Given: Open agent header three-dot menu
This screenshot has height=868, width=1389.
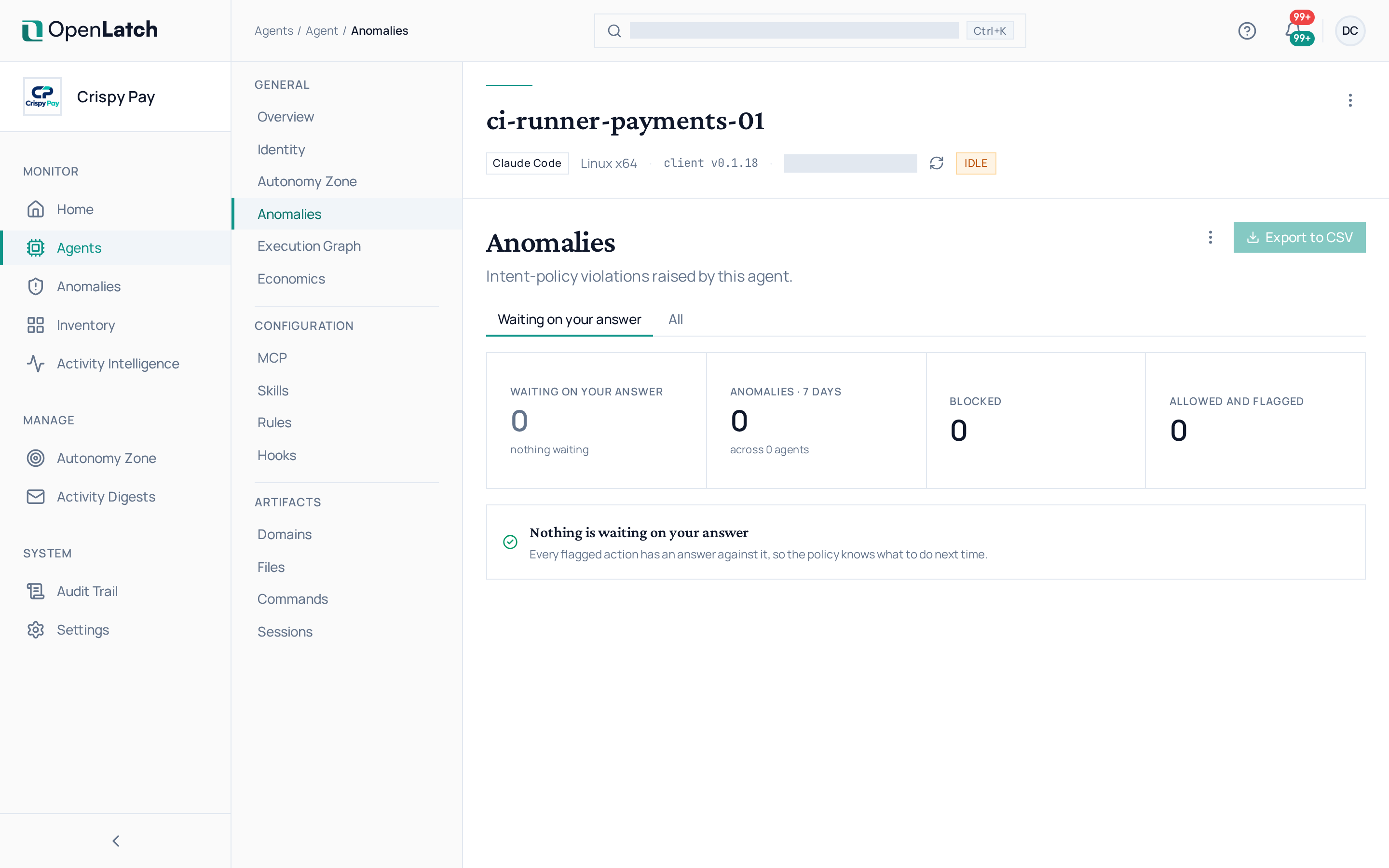Looking at the screenshot, I should pos(1350,100).
